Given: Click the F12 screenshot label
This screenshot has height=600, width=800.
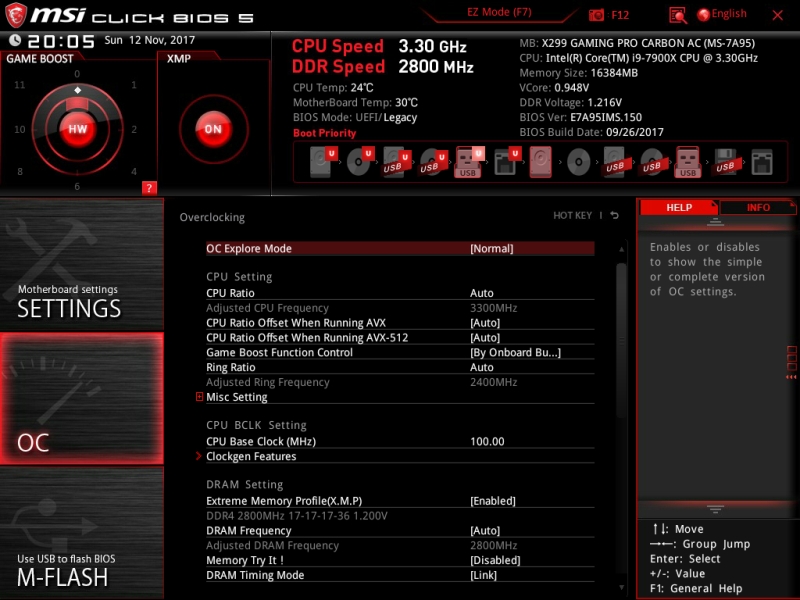Looking at the screenshot, I should tap(620, 15).
